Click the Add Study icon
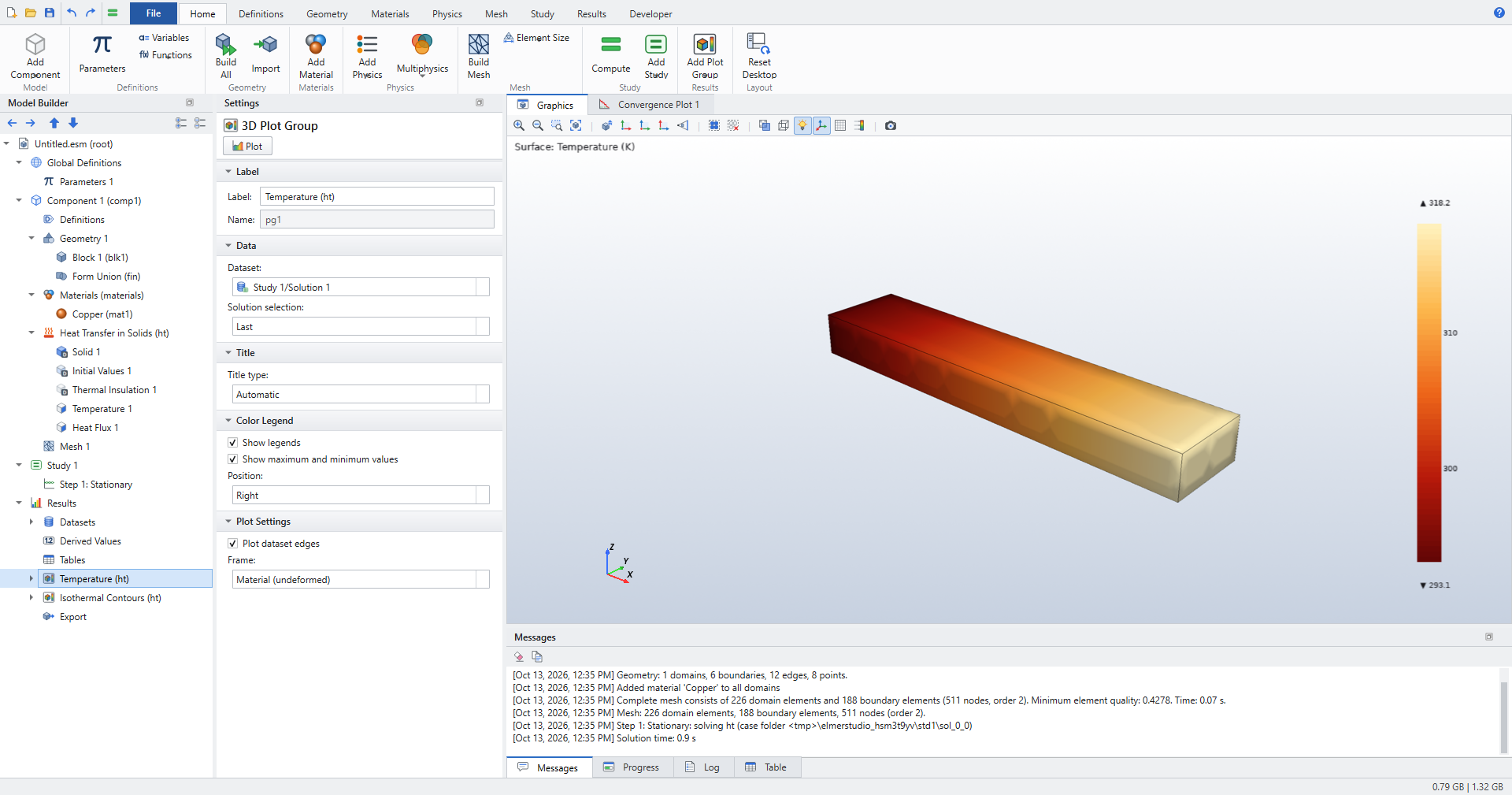1512x795 pixels. (656, 56)
